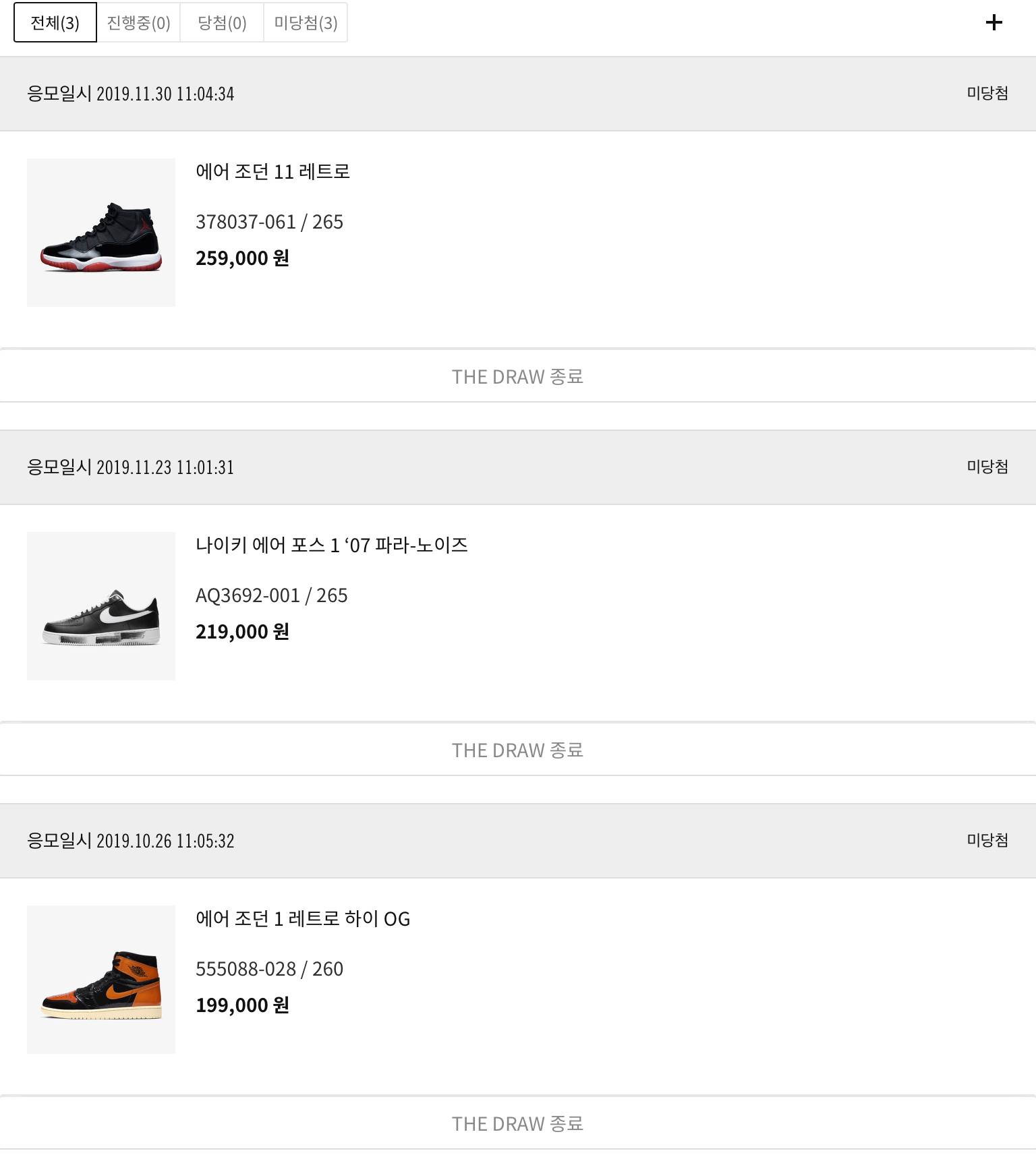The image size is (1036, 1155).
Task: Click the plus icon at top right
Action: (x=994, y=23)
